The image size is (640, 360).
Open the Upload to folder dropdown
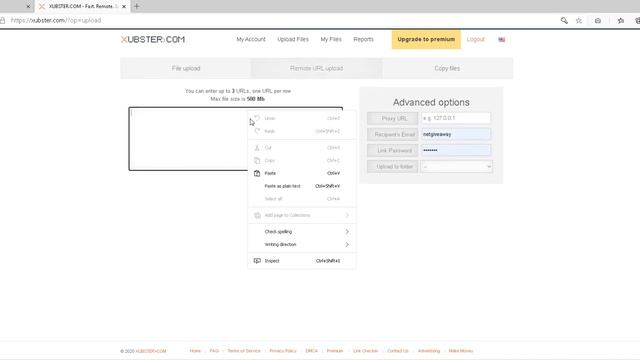(x=457, y=167)
